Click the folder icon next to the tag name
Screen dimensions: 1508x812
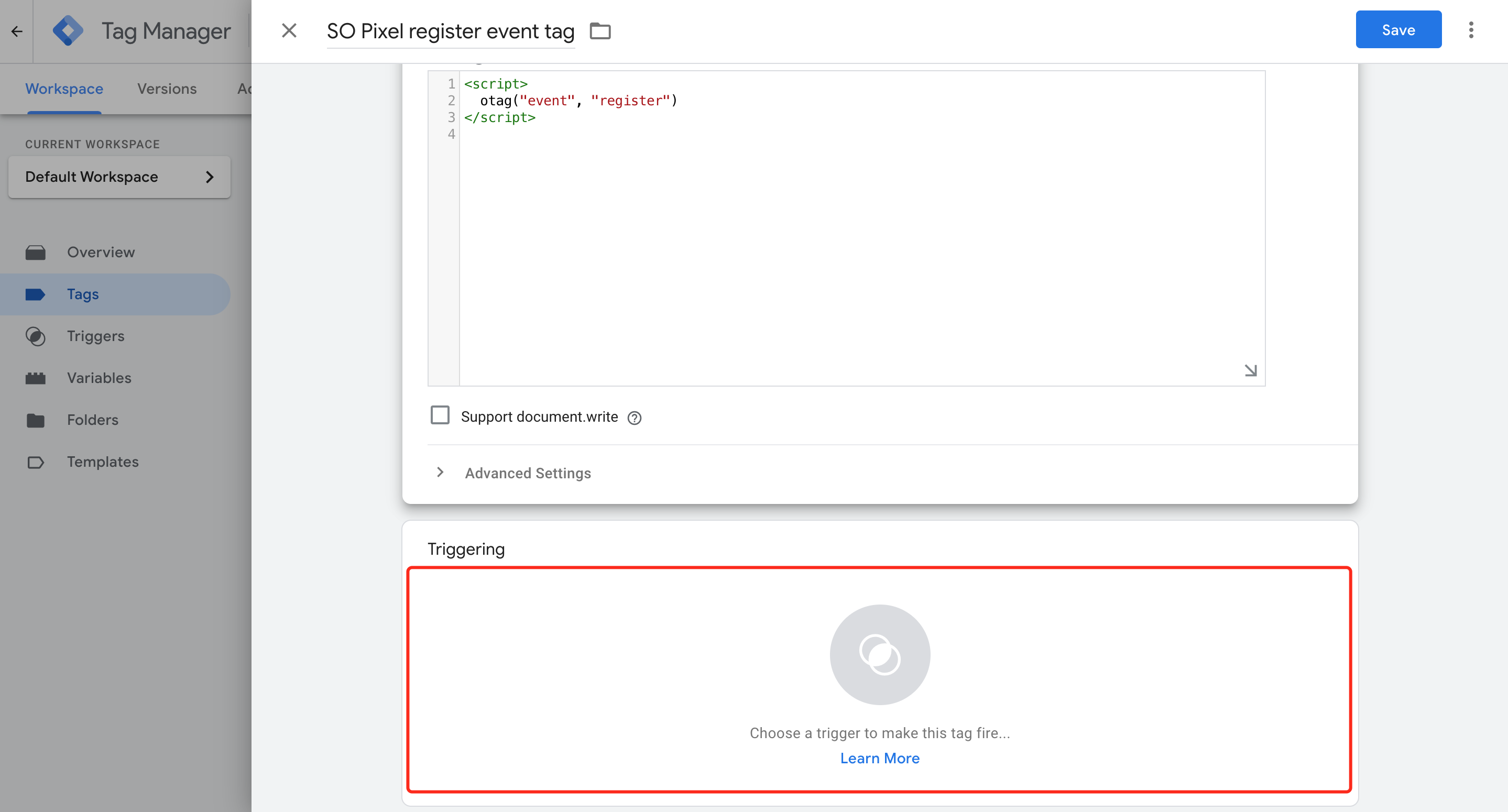tap(600, 31)
